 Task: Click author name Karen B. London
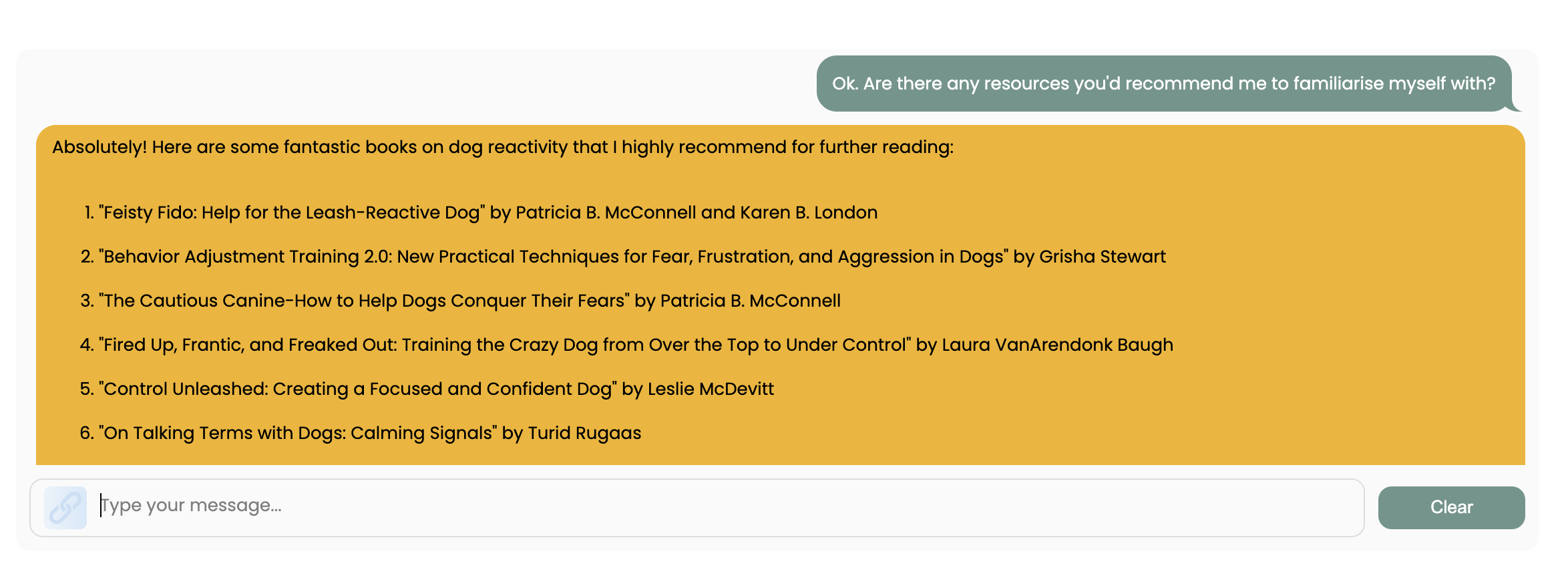tap(809, 212)
